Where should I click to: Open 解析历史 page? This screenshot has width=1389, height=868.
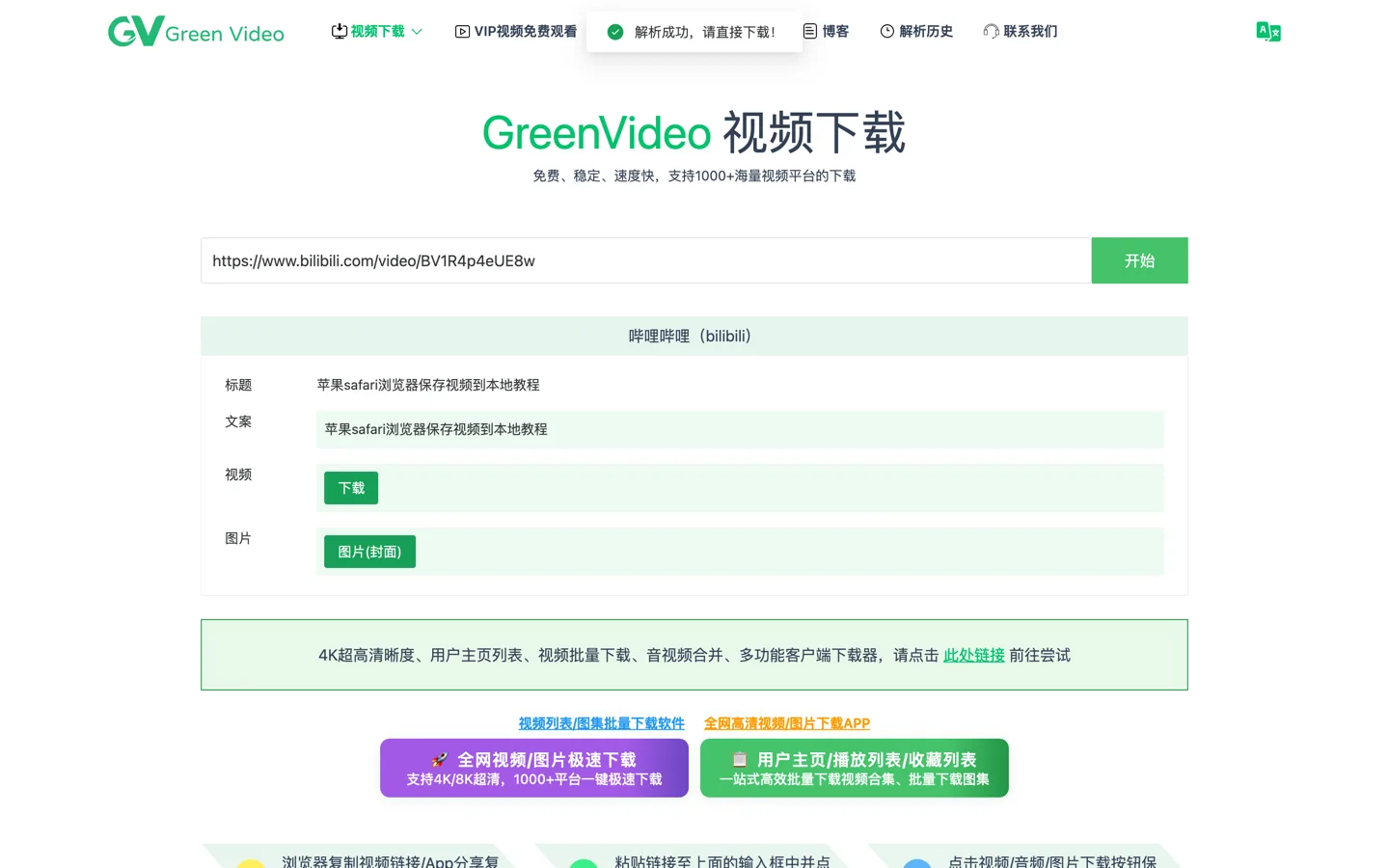(916, 32)
